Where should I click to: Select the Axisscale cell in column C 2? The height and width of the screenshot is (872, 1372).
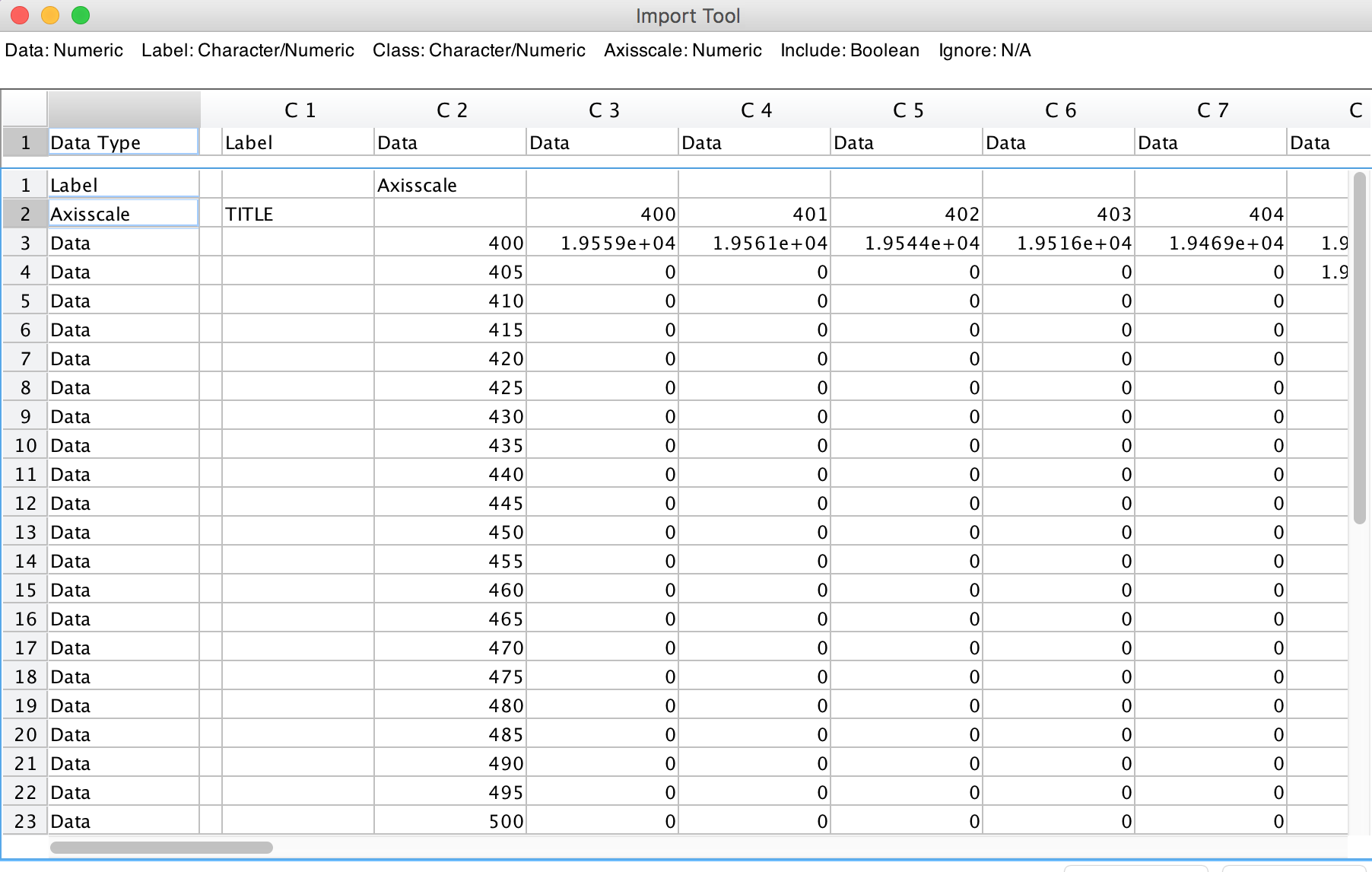pos(449,185)
